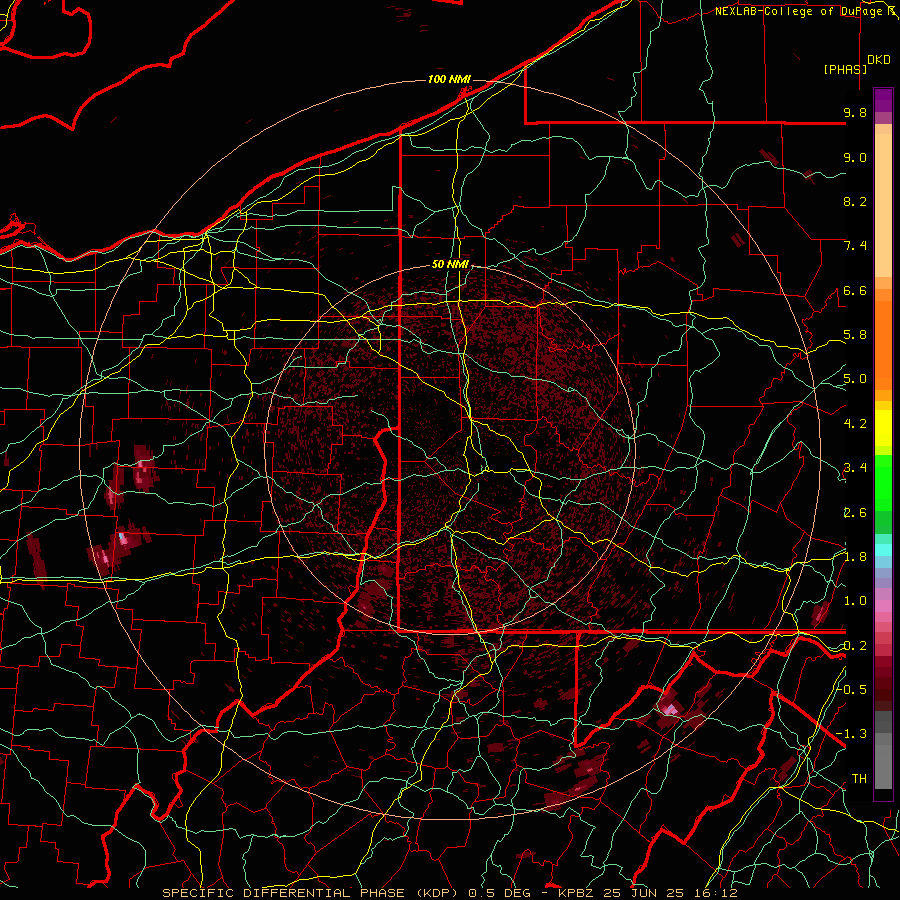Click the orange band of the color scale
The image size is (900, 900).
point(883,344)
